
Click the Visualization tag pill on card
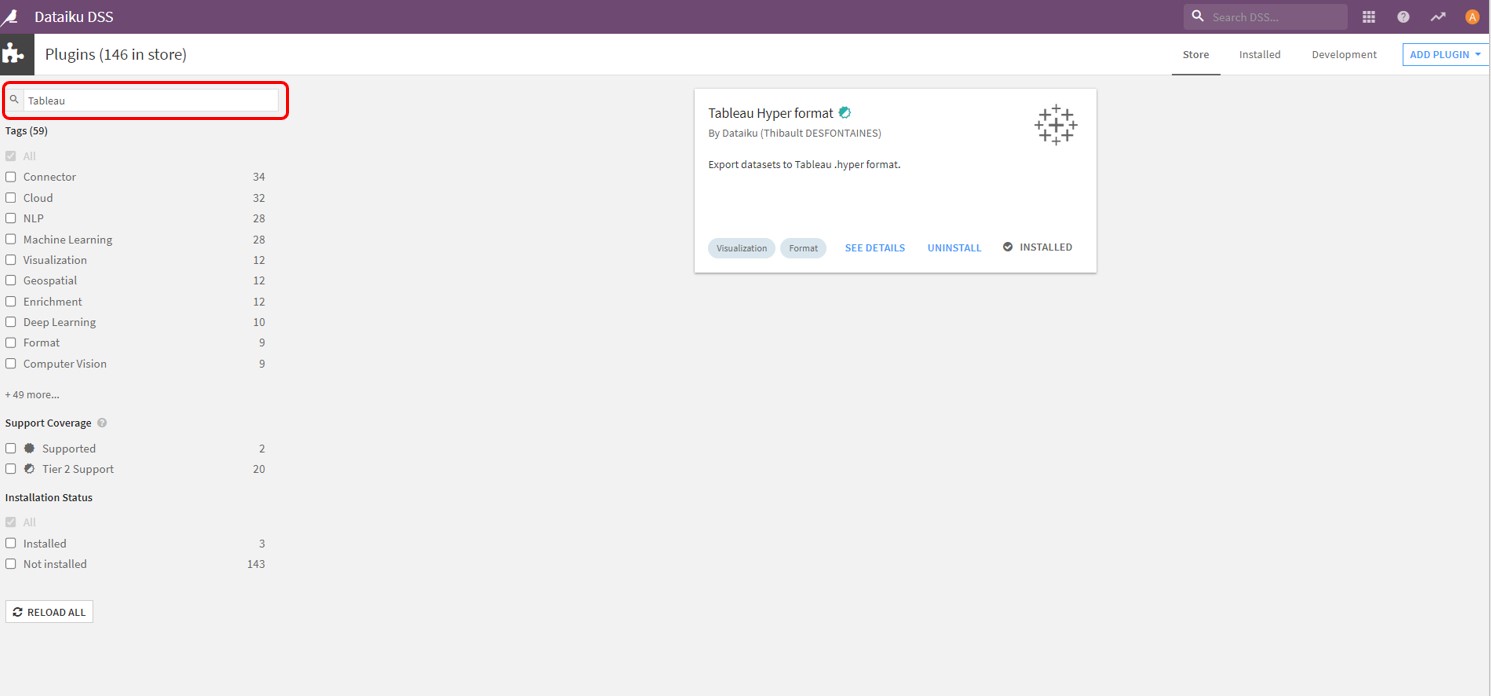click(x=742, y=248)
